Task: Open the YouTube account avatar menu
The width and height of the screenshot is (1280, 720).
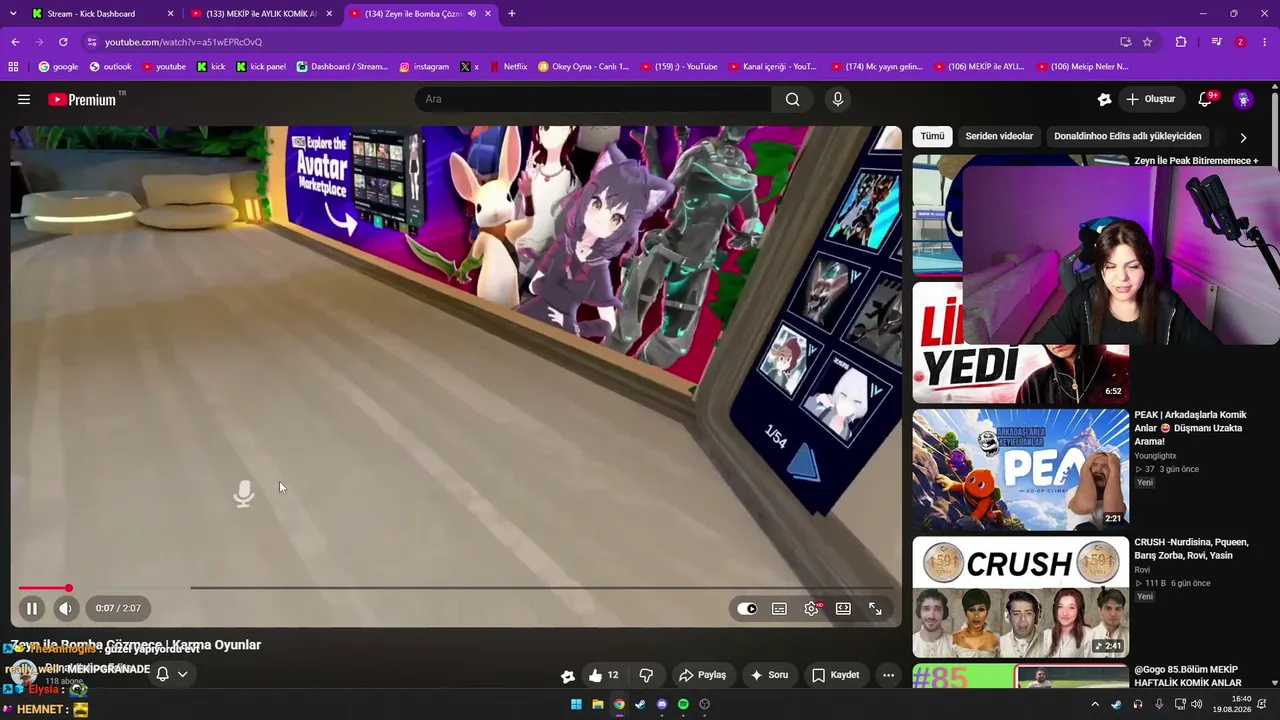Action: click(1243, 99)
